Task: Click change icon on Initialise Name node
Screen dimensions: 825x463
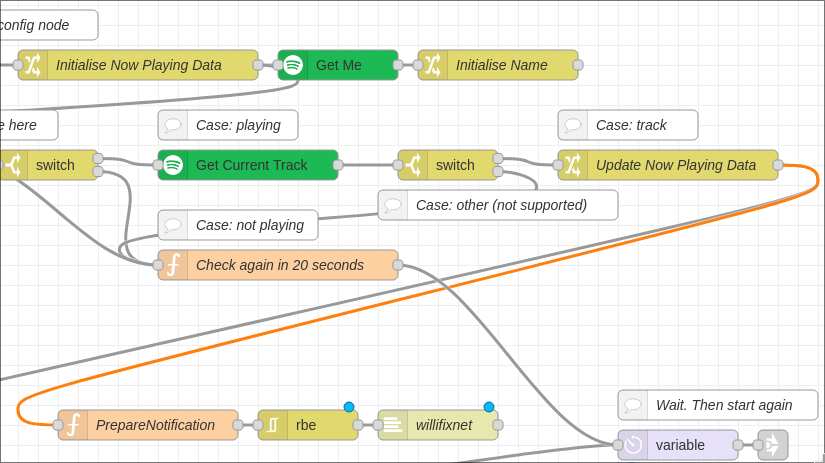Action: pyautogui.click(x=433, y=65)
